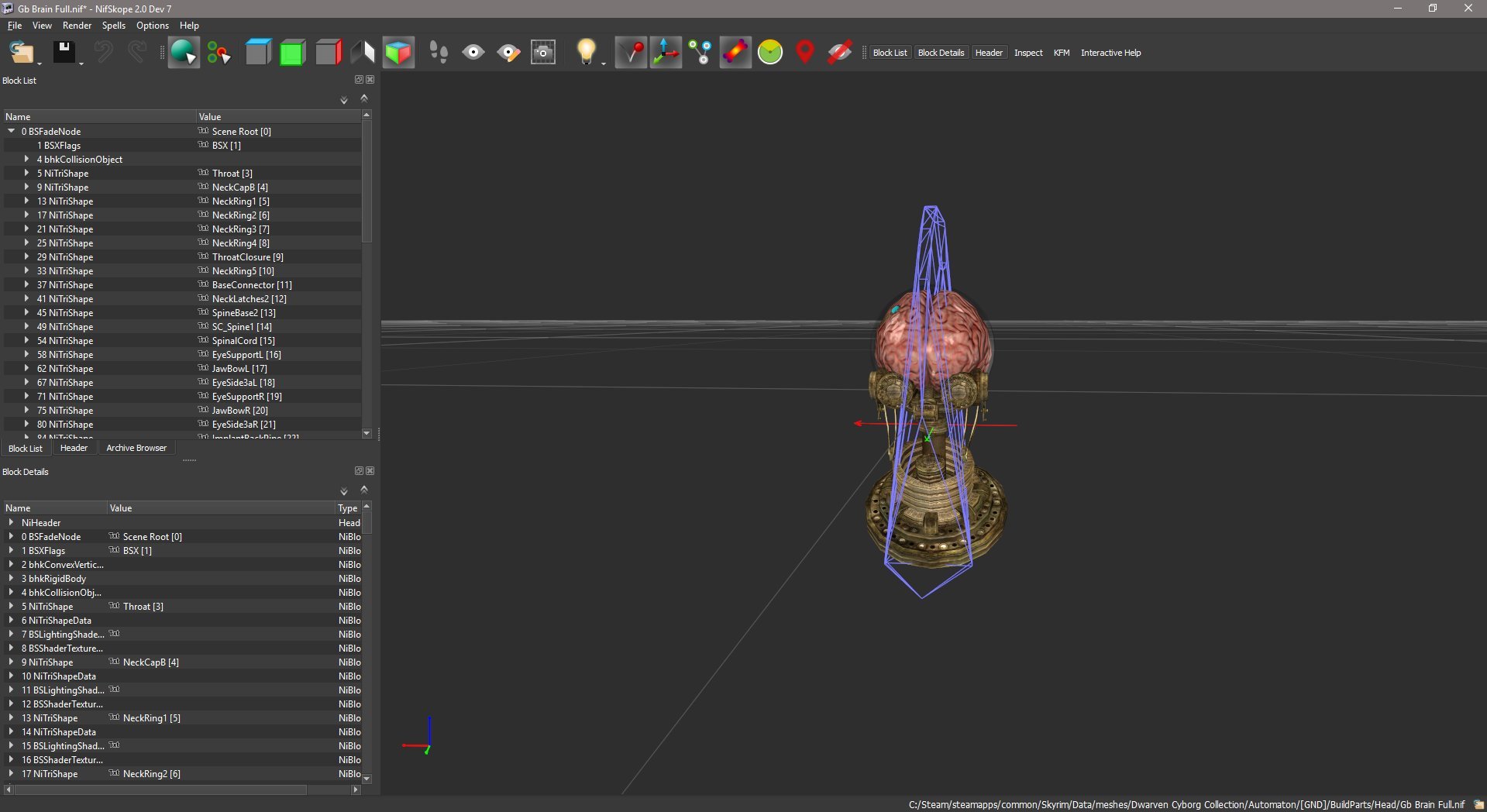Open the lighting bulb settings
Image resolution: width=1487 pixels, height=812 pixels.
(586, 53)
